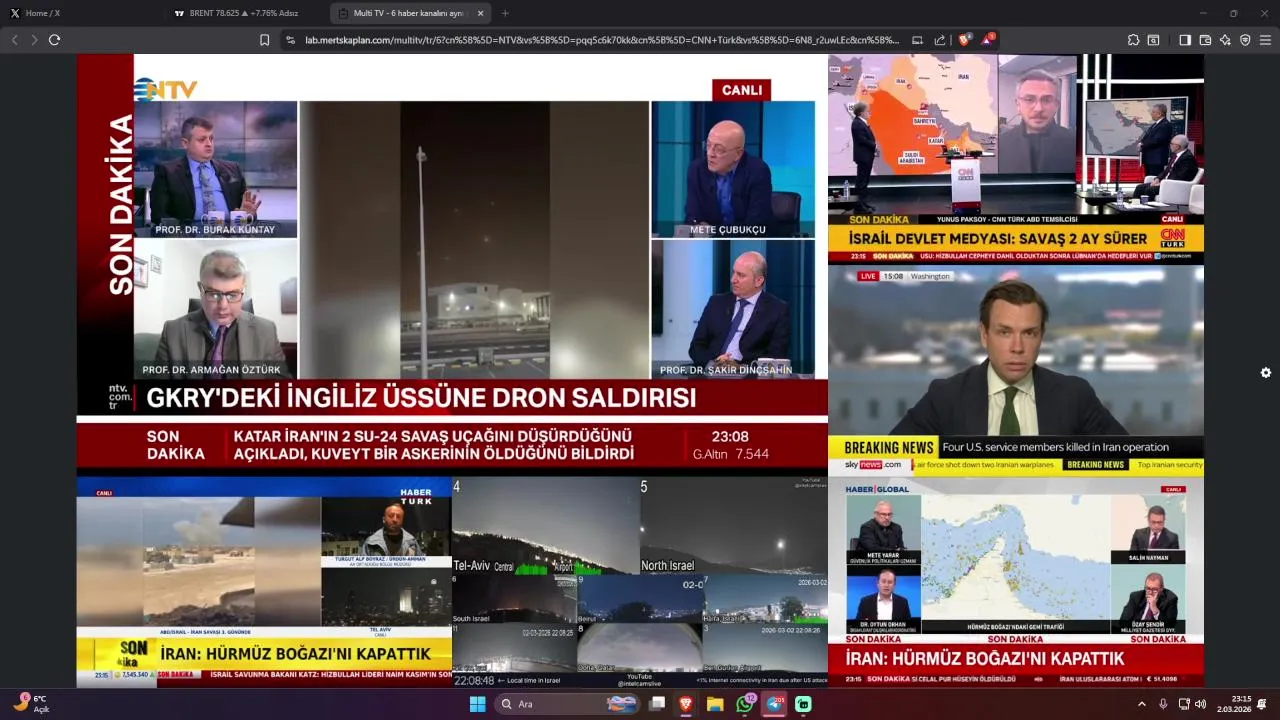
Task: Open a new browser tab
Action: point(505,13)
